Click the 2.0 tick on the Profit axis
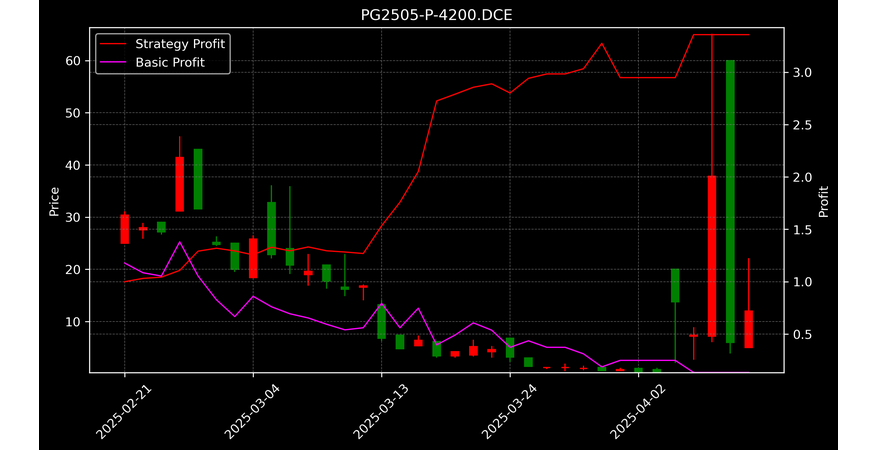Screen dimensions: 878x450 [801, 177]
